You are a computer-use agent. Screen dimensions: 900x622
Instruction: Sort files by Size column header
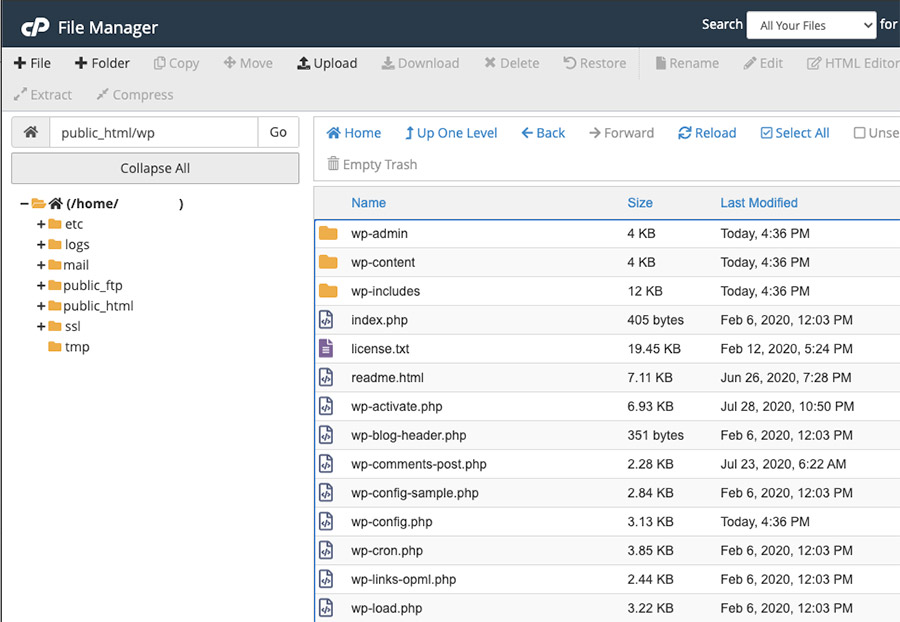click(x=640, y=203)
